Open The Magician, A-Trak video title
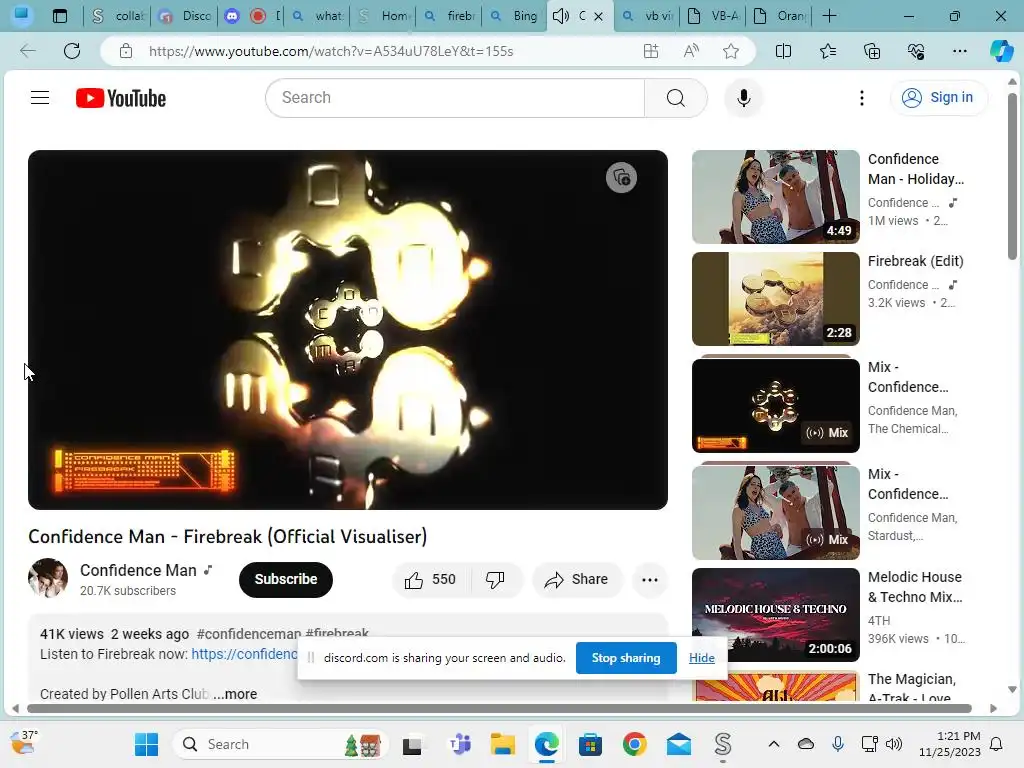Viewport: 1024px width, 768px height. (x=912, y=688)
